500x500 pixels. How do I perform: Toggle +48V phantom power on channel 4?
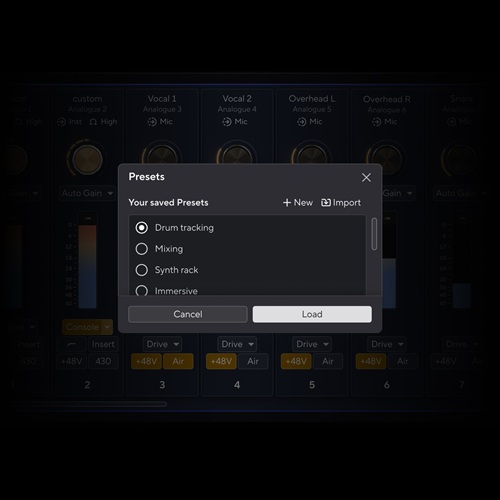(x=221, y=361)
